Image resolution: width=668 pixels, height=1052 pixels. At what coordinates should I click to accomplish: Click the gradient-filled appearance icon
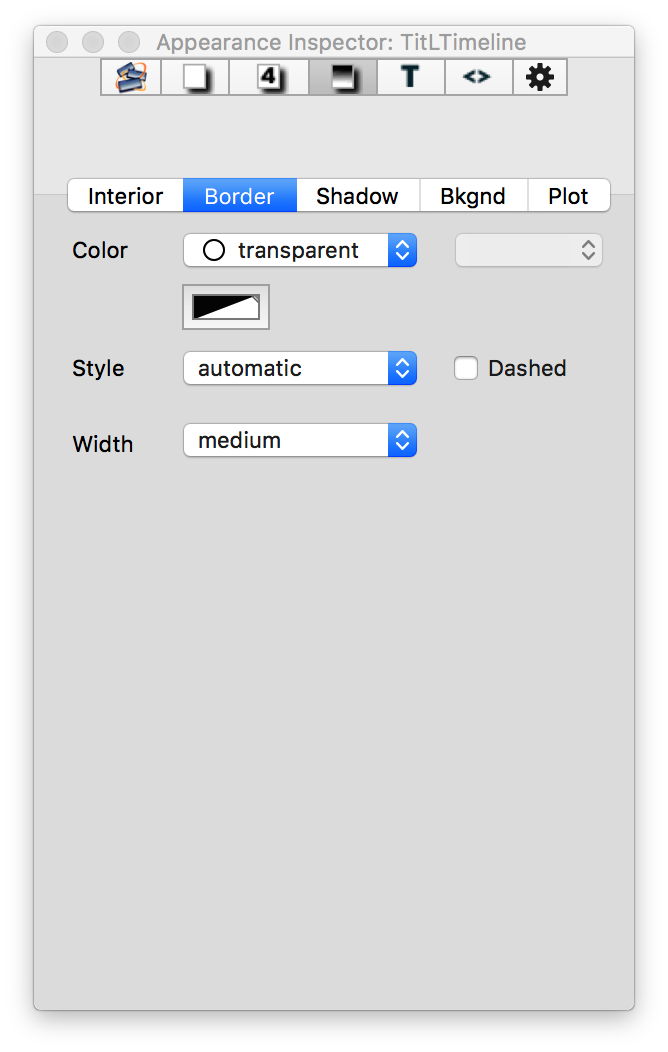coord(342,77)
